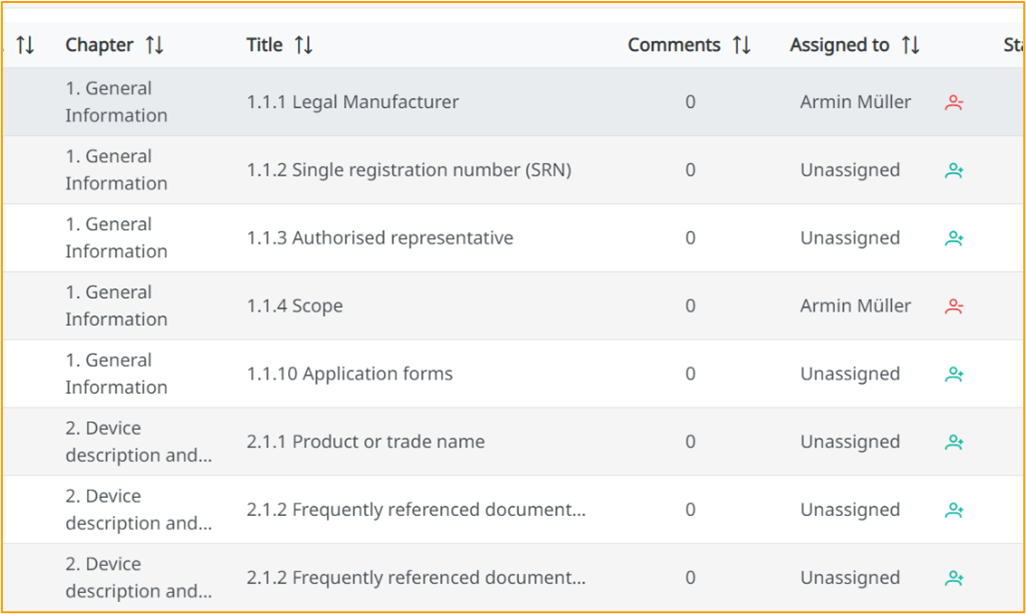This screenshot has width=1026, height=614.
Task: Click the assign-user icon for 1.1.10 Application forms
Action: pos(954,373)
